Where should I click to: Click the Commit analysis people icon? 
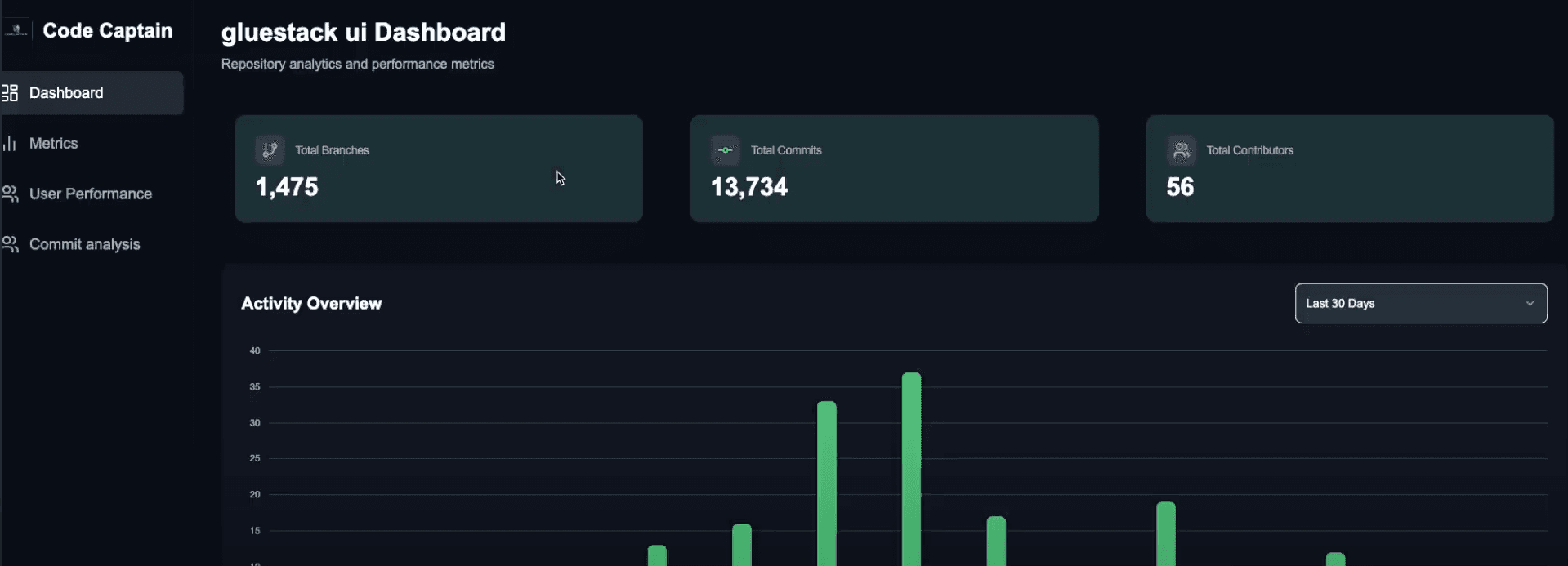click(x=10, y=245)
